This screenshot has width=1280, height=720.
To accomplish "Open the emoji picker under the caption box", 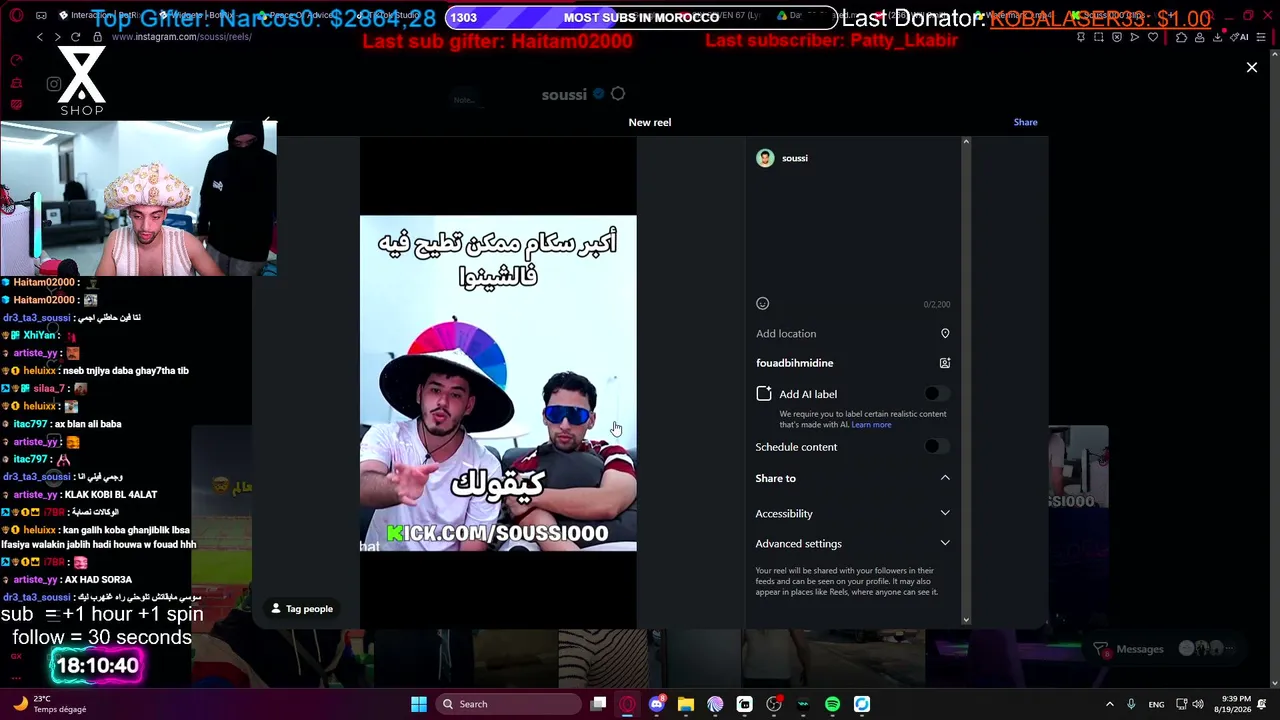I will (763, 303).
